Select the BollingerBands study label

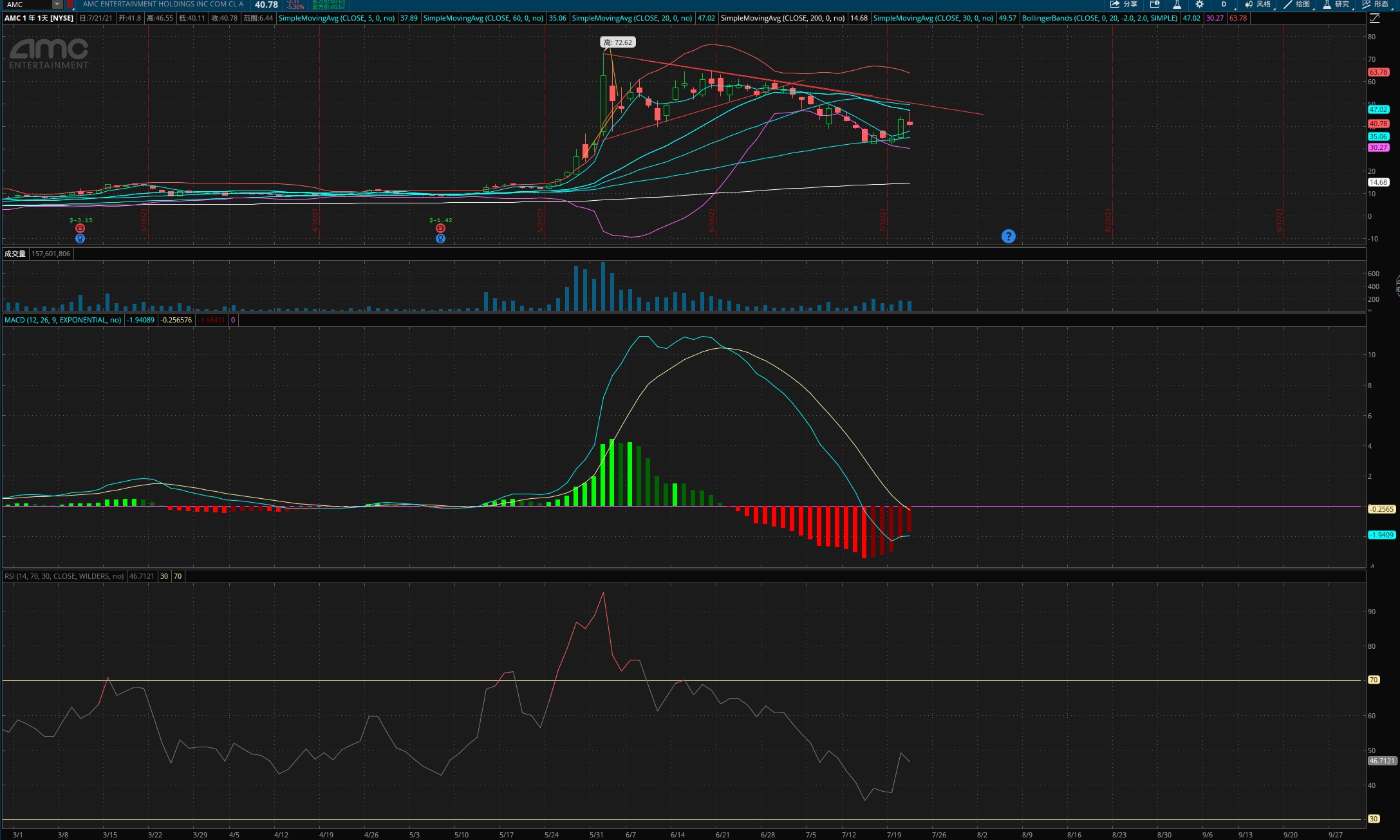[x=1099, y=18]
